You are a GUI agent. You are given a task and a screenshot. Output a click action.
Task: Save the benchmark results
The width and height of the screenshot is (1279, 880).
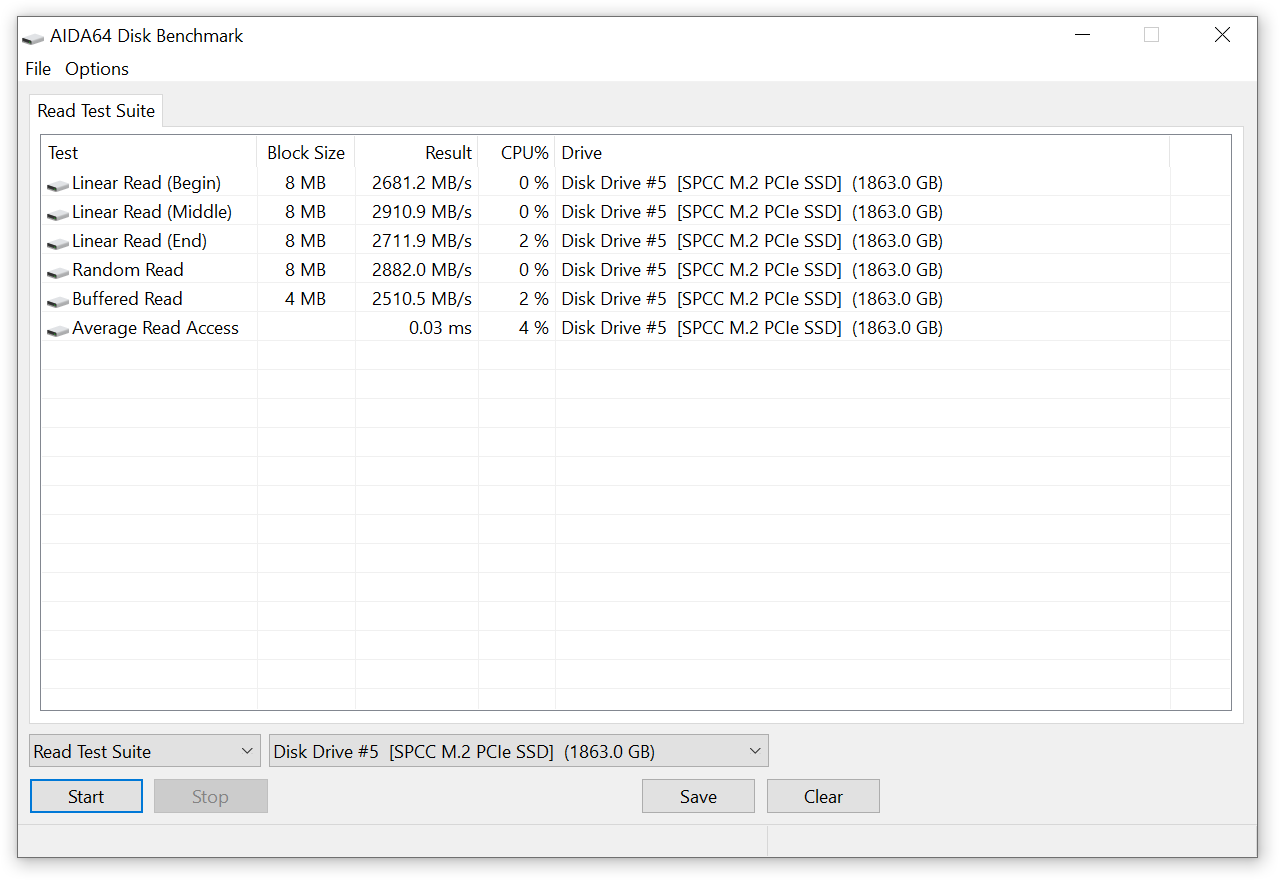coord(698,797)
